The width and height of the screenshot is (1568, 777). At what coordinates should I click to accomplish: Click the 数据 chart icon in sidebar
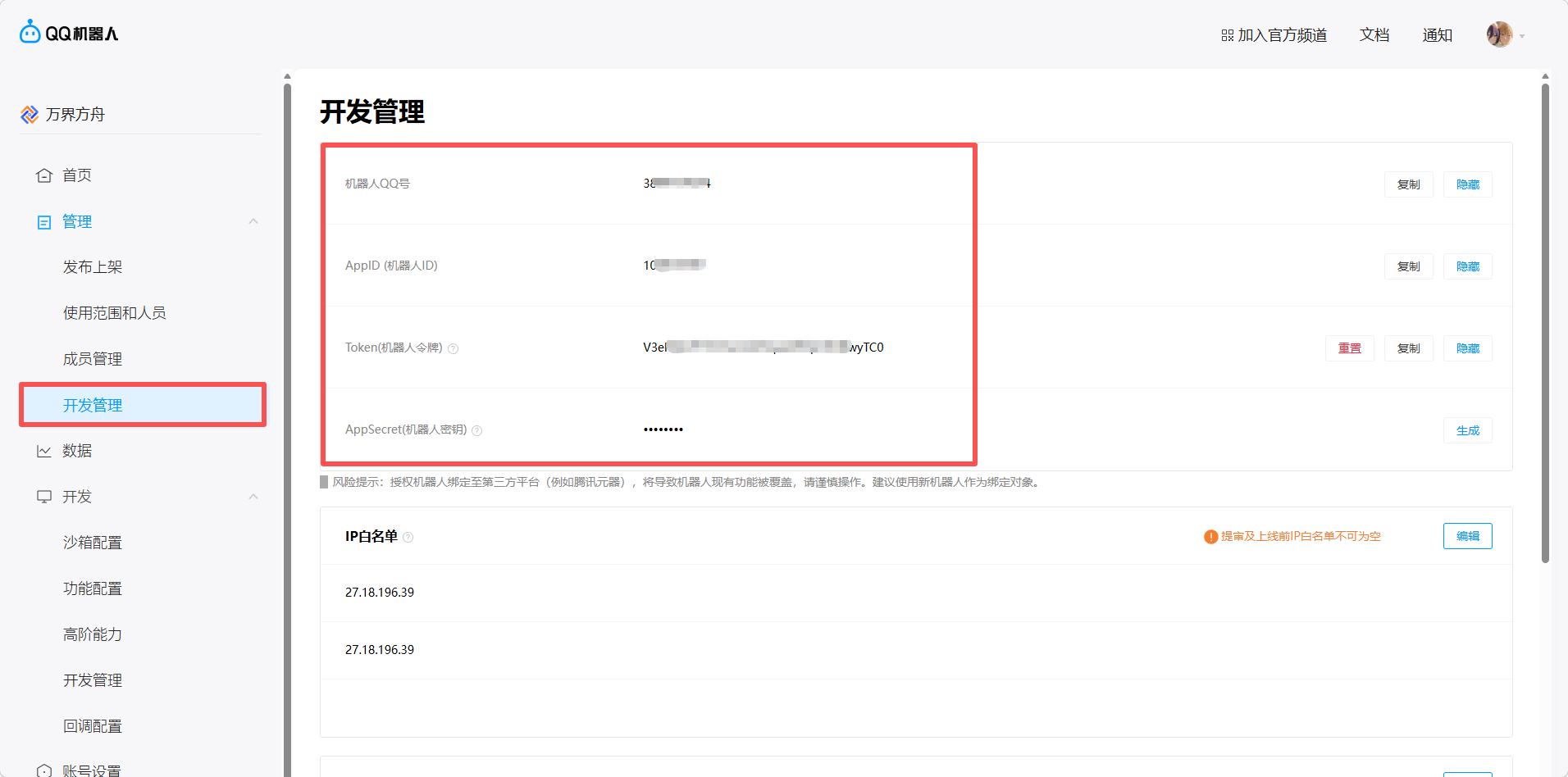click(44, 451)
